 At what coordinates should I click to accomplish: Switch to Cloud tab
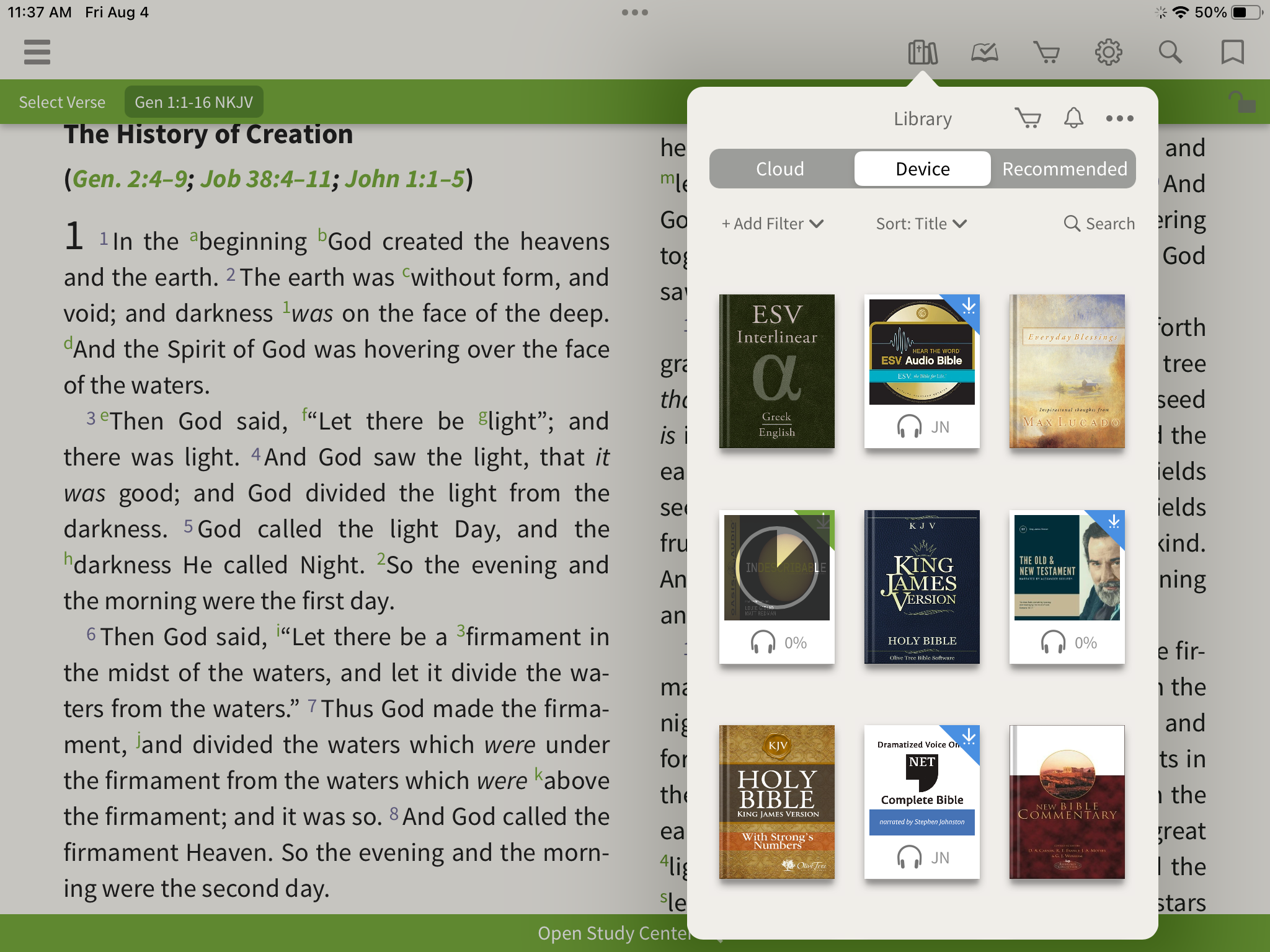(780, 169)
